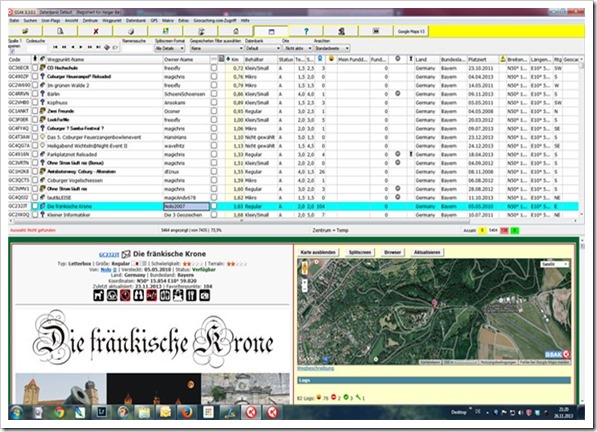
Task: Click the Google Maps V3 toolbar button
Action: tap(411, 31)
